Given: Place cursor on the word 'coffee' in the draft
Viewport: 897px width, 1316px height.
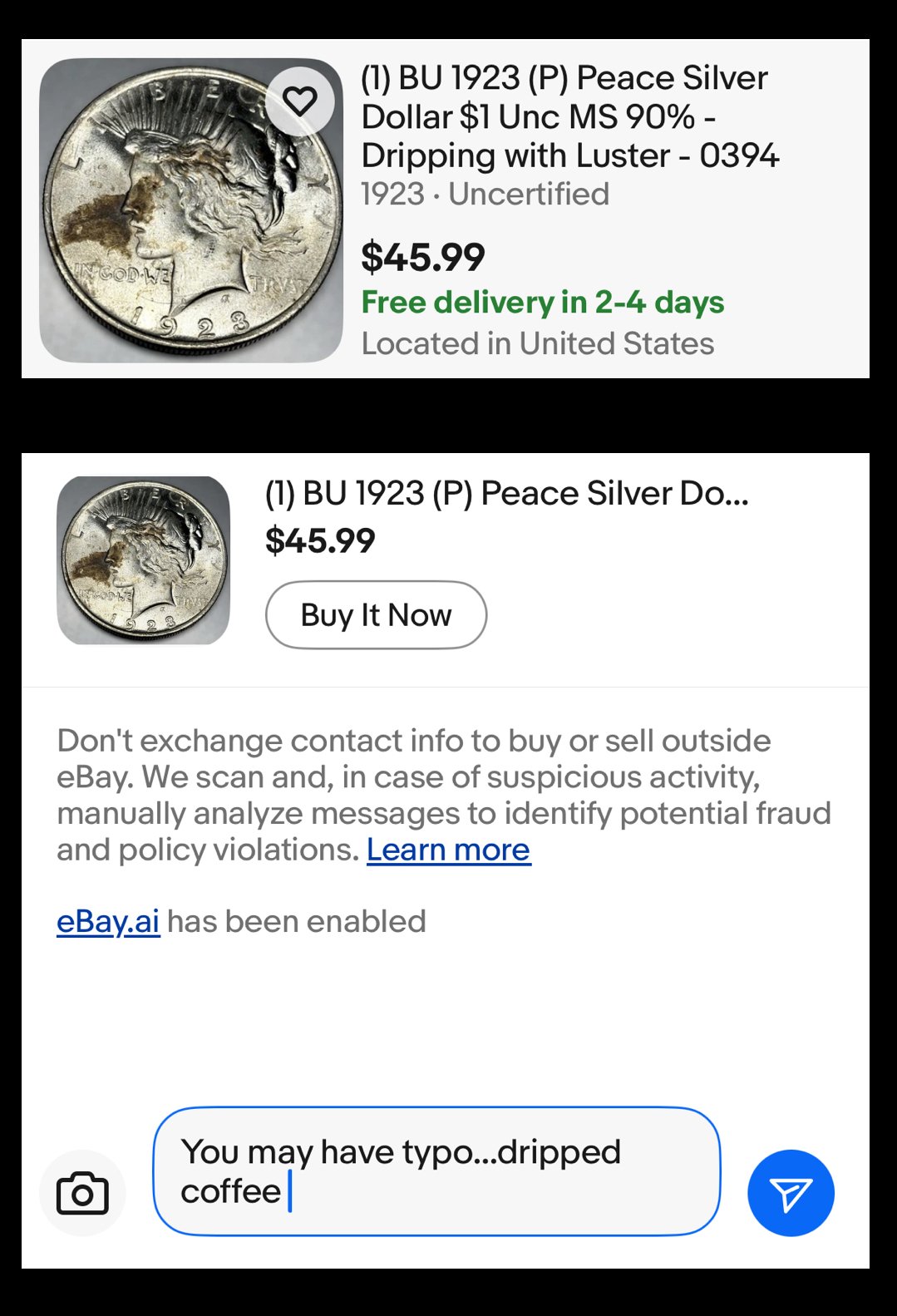Looking at the screenshot, I should coord(230,1191).
